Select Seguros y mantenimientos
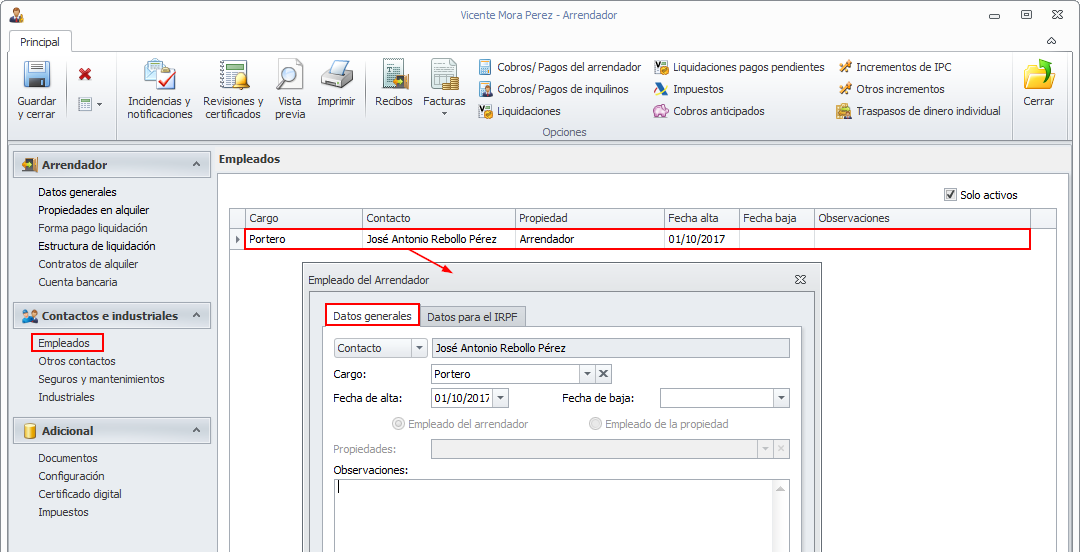 pos(101,379)
